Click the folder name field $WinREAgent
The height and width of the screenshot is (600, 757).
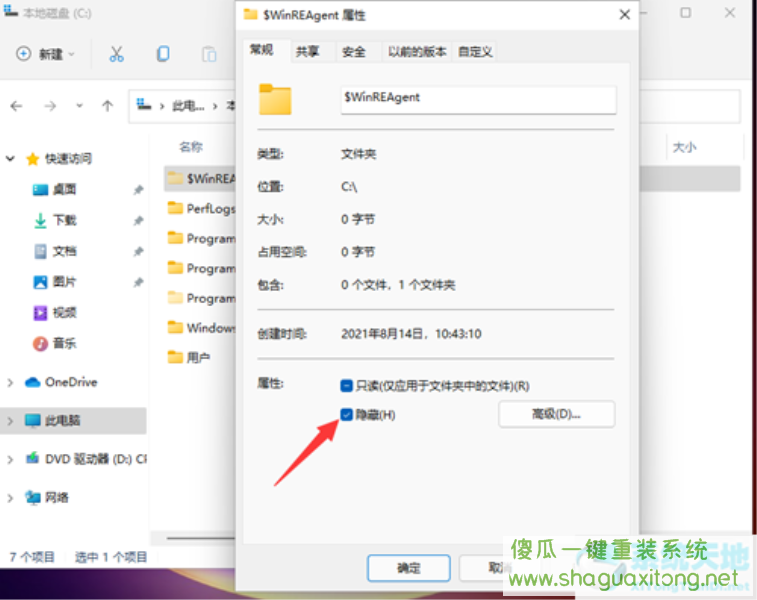pyautogui.click(x=478, y=99)
